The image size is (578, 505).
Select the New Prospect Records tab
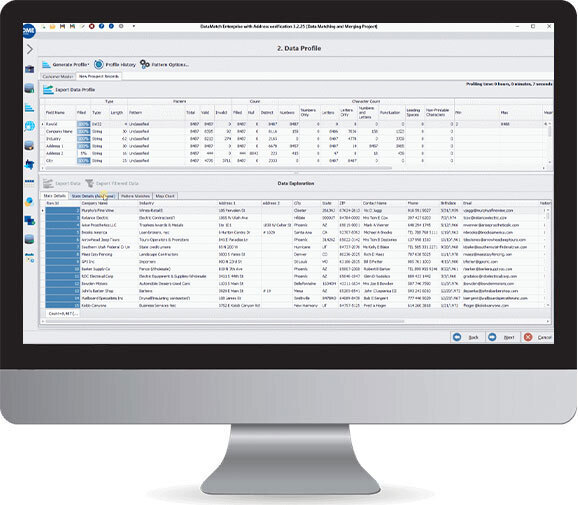click(99, 76)
